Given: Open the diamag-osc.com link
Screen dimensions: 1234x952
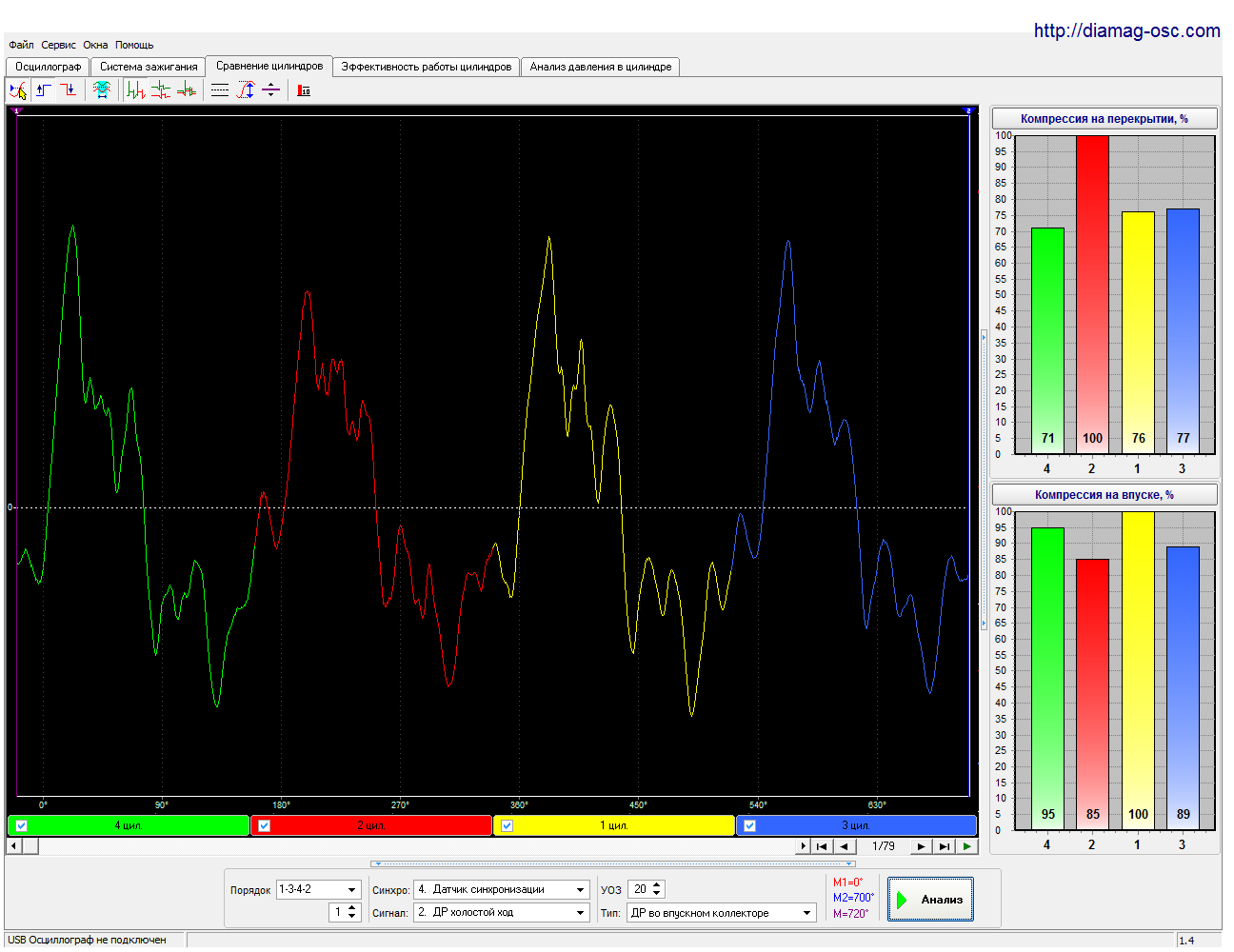Looking at the screenshot, I should (1127, 30).
